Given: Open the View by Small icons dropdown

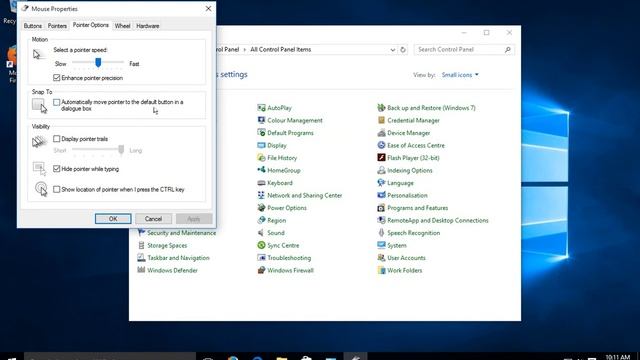Looking at the screenshot, I should point(460,75).
